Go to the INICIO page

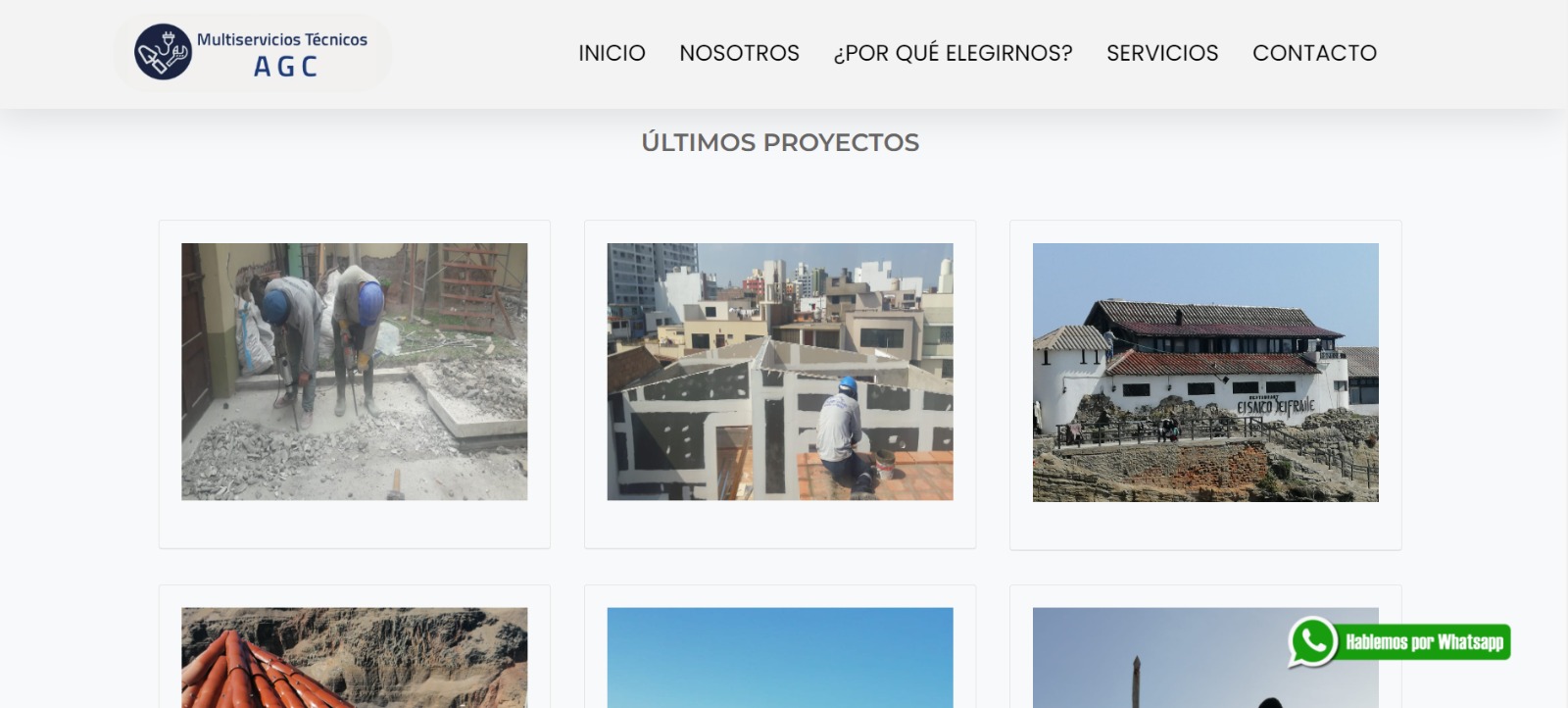(x=612, y=53)
